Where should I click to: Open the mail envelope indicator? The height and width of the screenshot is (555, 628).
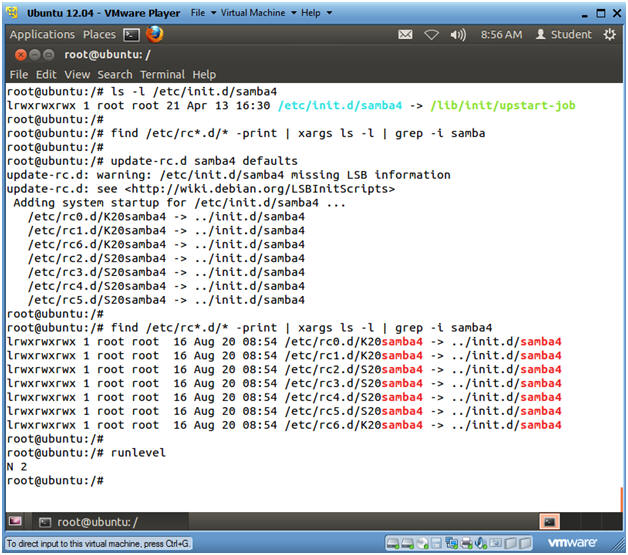[x=405, y=35]
